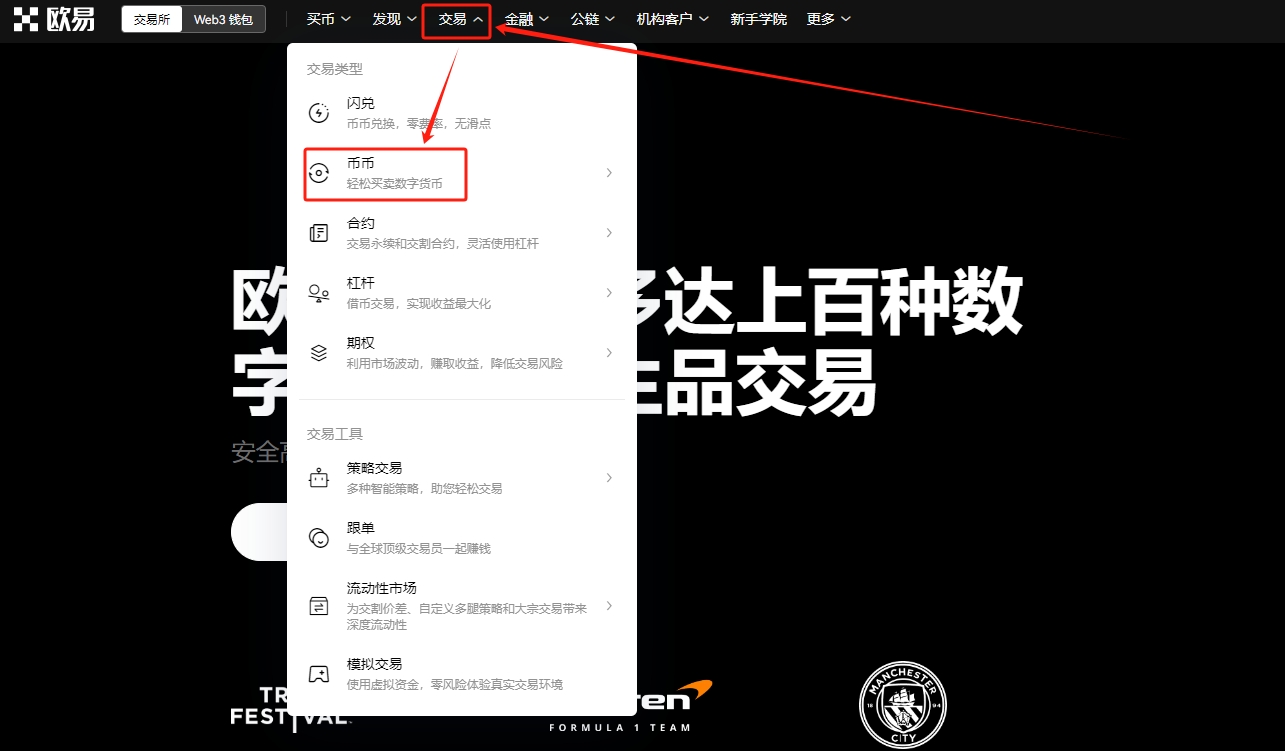Image resolution: width=1285 pixels, height=751 pixels.
Task: Expand the 买币 dropdown menu
Action: 329,19
